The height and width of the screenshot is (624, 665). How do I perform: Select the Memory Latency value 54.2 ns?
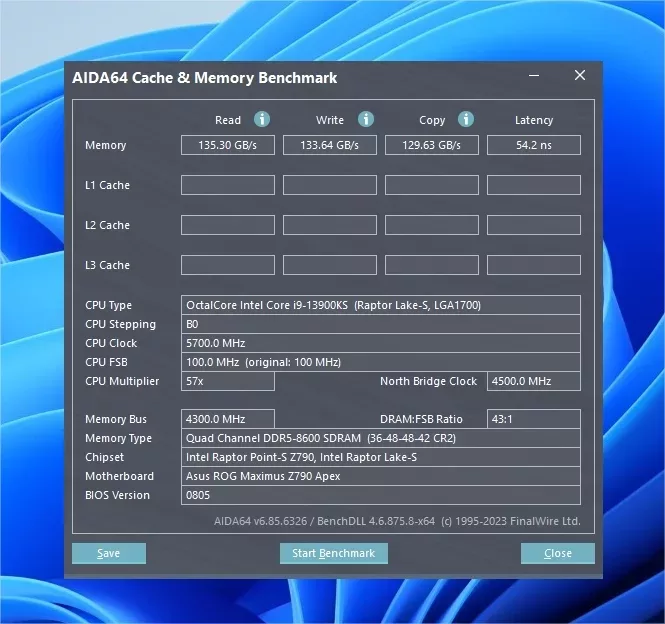point(534,145)
